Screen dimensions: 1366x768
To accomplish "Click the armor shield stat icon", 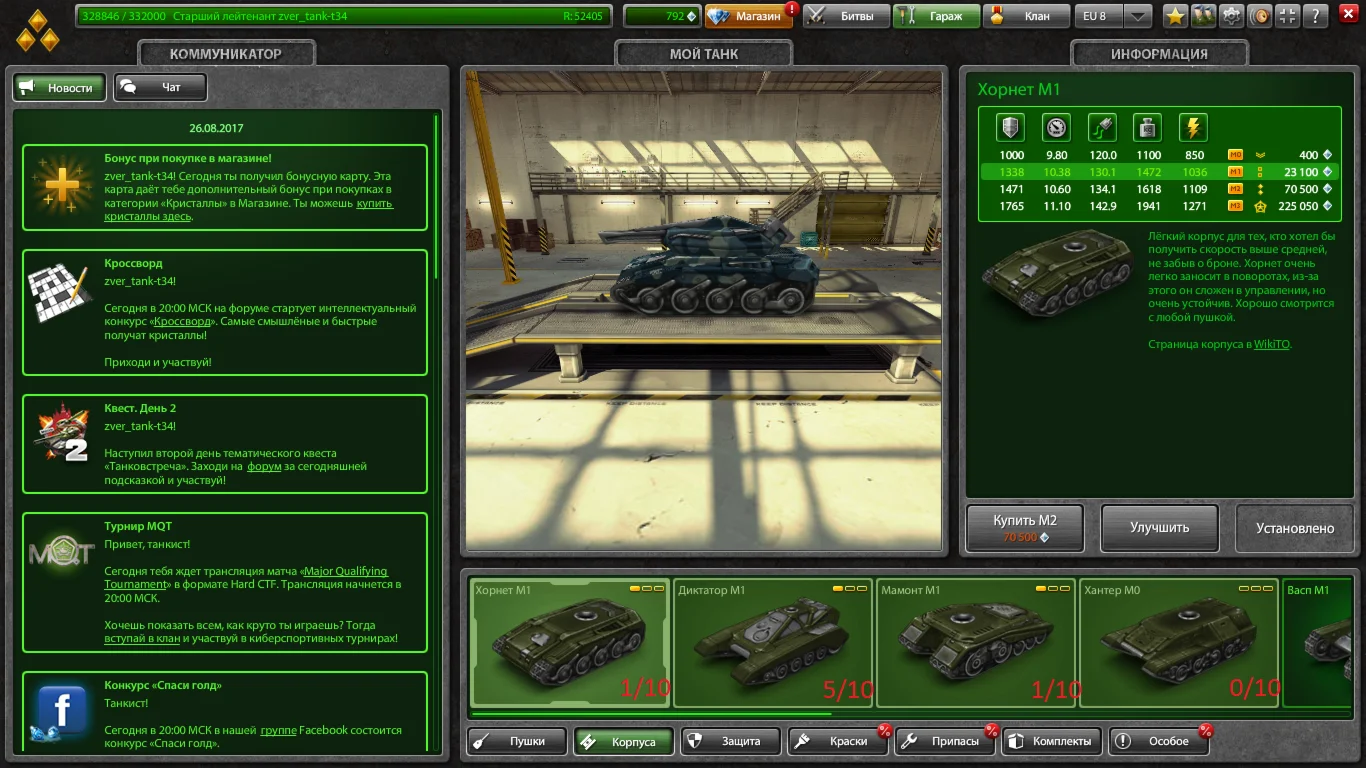I will point(1011,127).
